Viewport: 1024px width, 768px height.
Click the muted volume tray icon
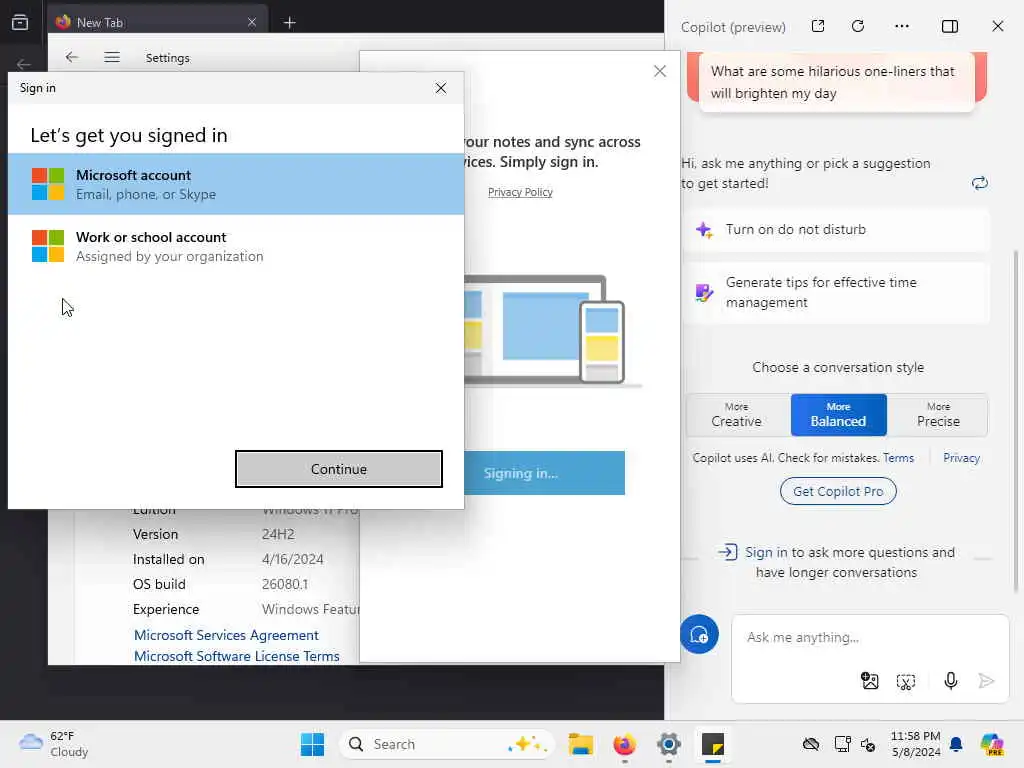click(x=868, y=744)
